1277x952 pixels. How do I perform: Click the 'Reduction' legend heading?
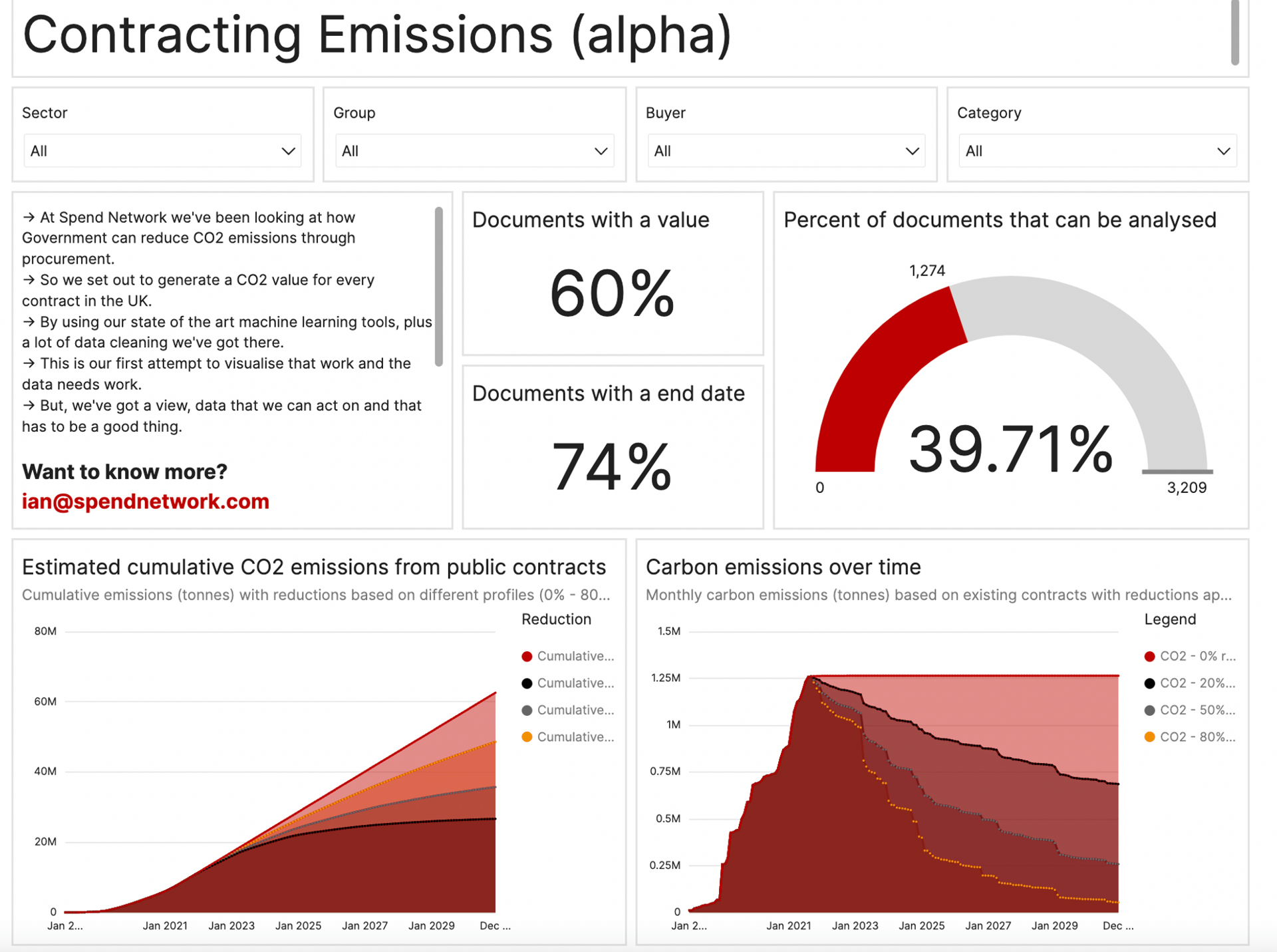[x=556, y=619]
